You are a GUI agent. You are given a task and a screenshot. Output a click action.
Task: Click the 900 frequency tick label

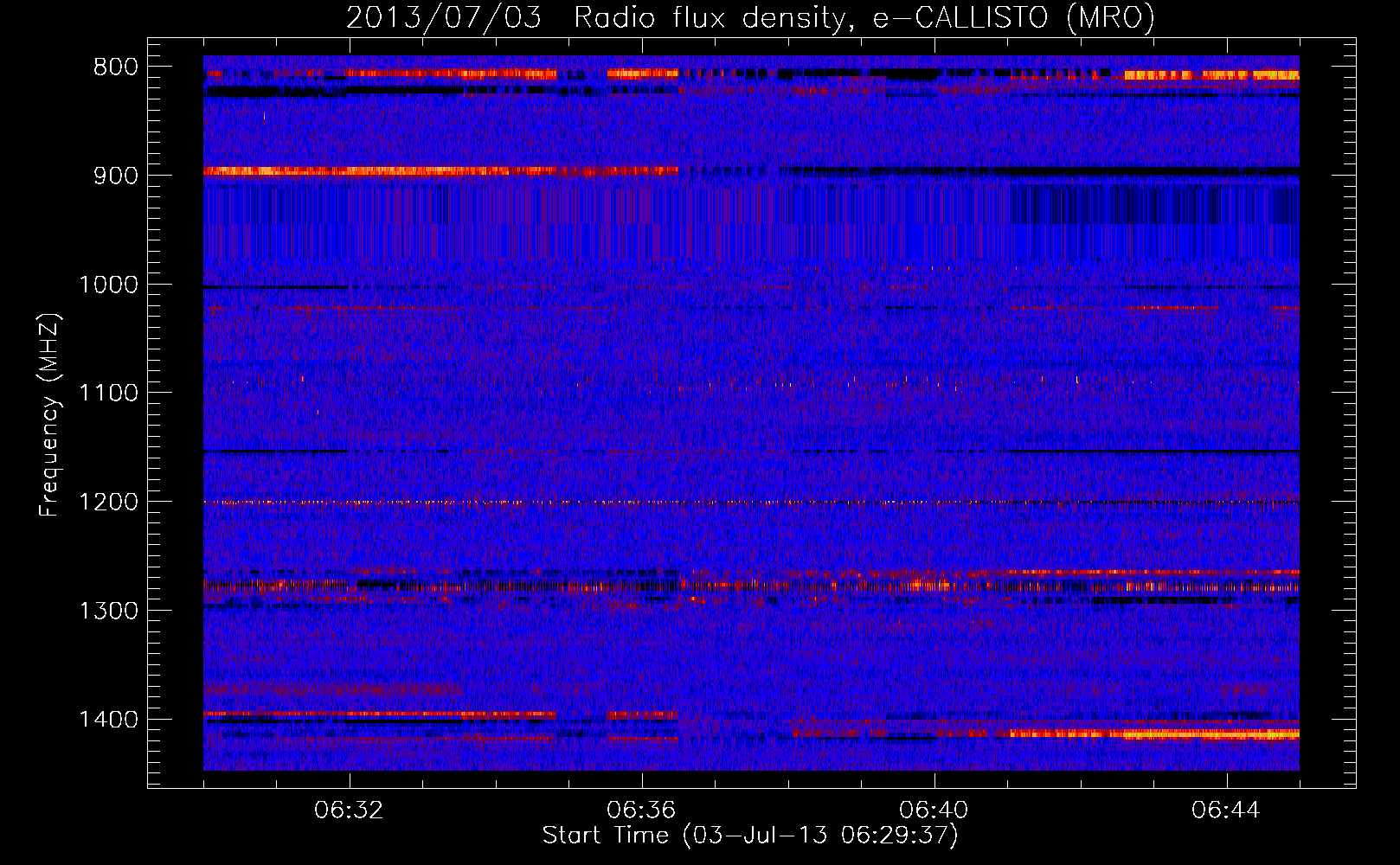point(116,176)
